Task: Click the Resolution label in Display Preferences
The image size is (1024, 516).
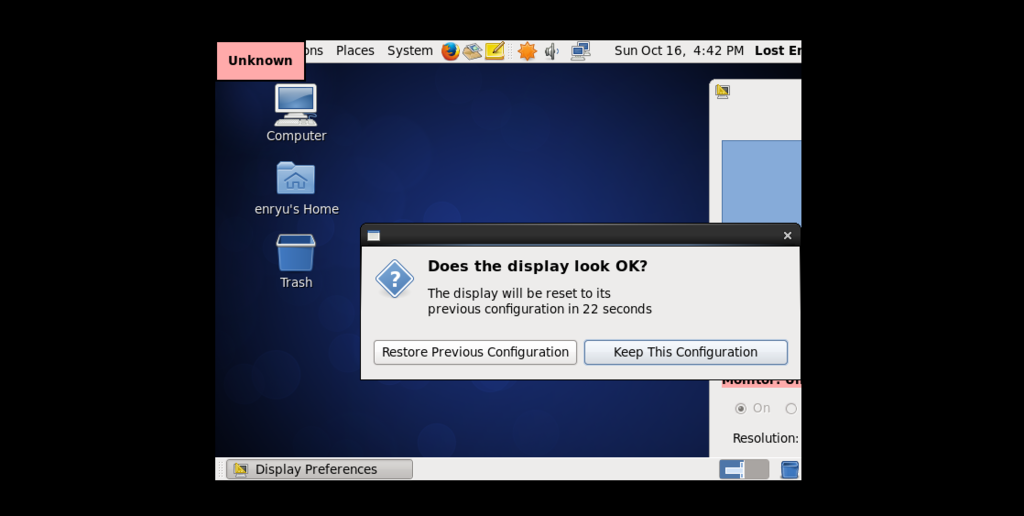Action: coord(765,438)
